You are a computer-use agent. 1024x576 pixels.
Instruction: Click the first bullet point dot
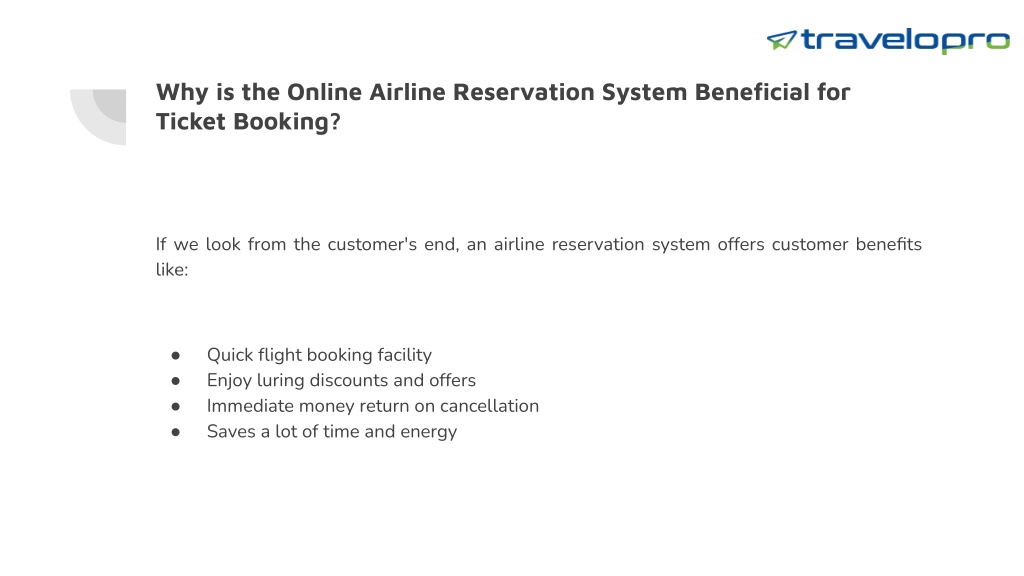176,355
